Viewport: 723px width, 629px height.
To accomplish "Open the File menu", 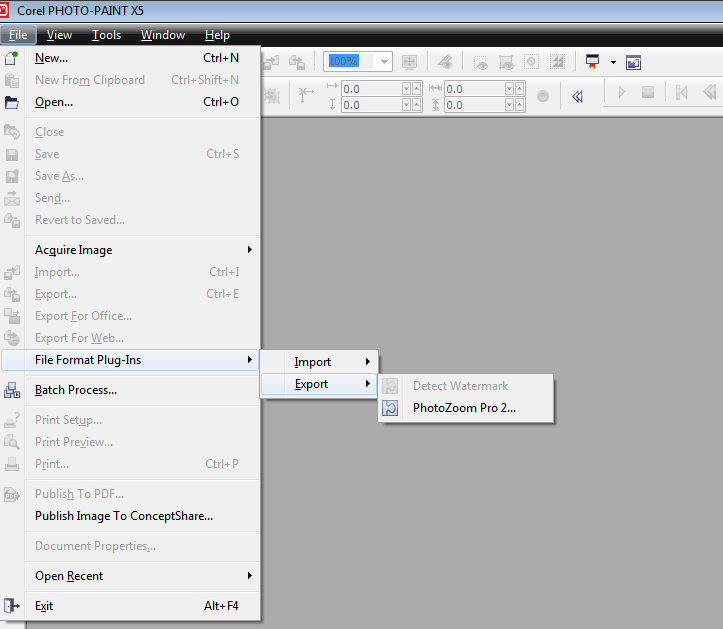I will click(x=18, y=35).
